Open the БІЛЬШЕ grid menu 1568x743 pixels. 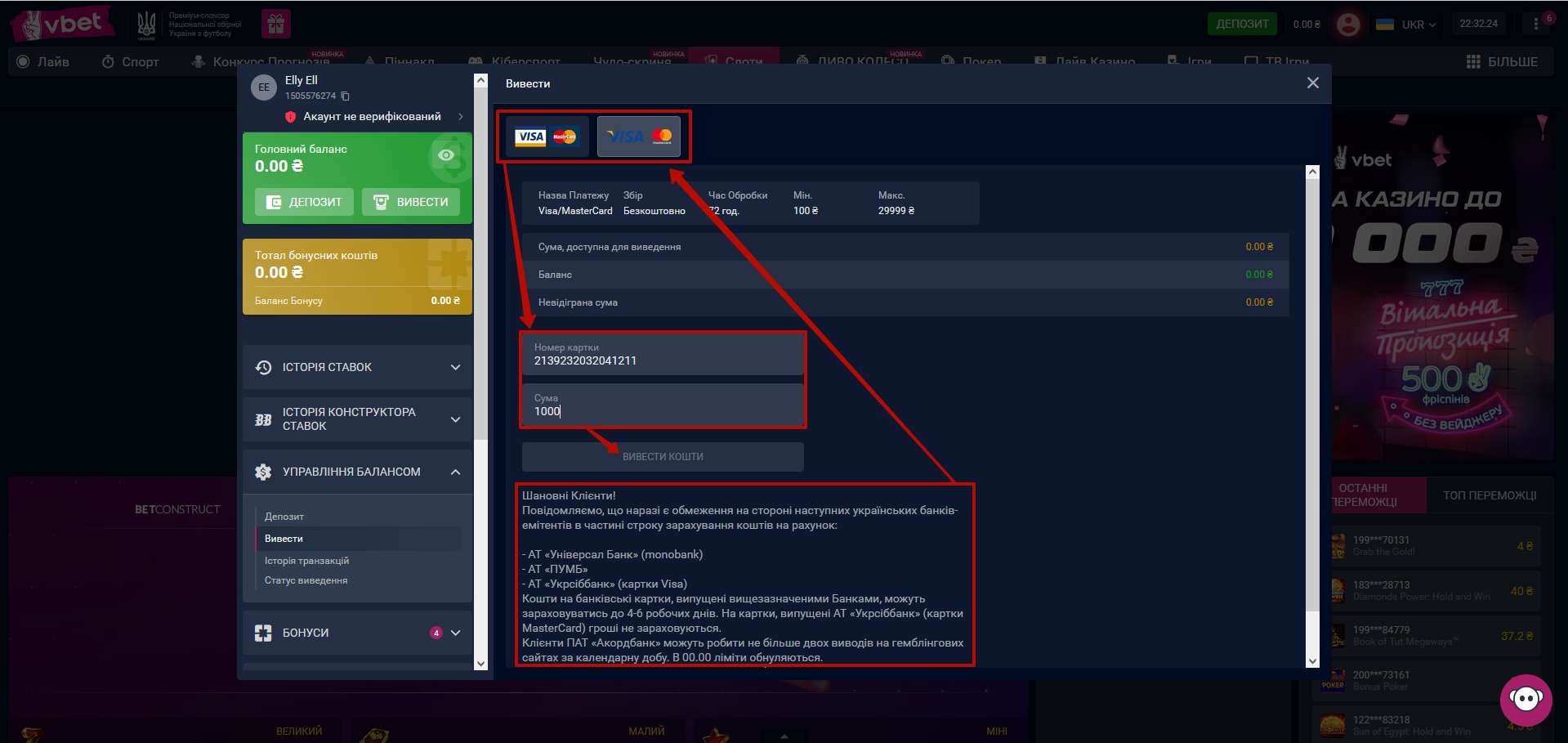[1502, 62]
